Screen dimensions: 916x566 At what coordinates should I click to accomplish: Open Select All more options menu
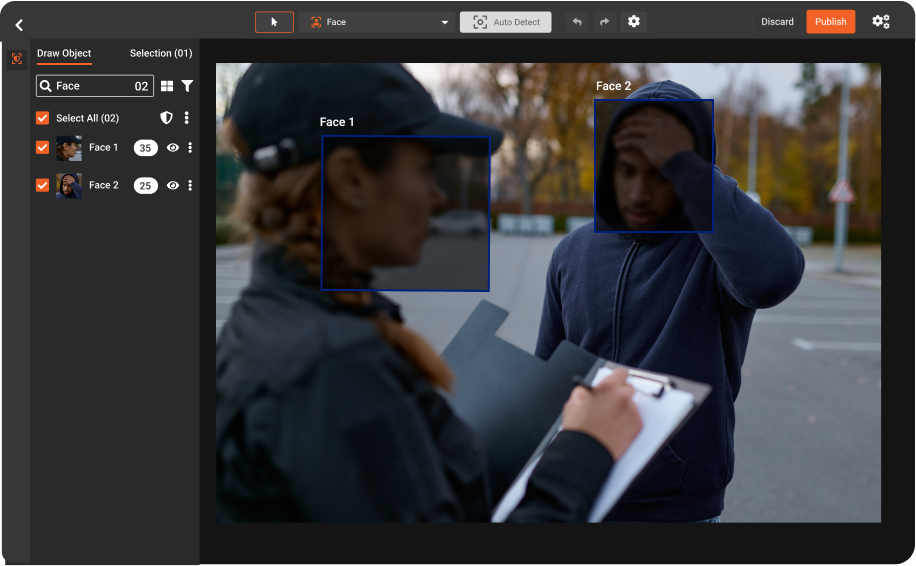click(187, 118)
